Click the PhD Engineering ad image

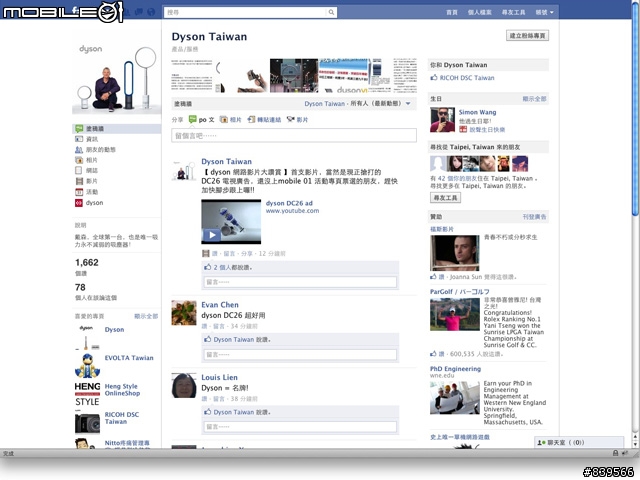[x=455, y=398]
